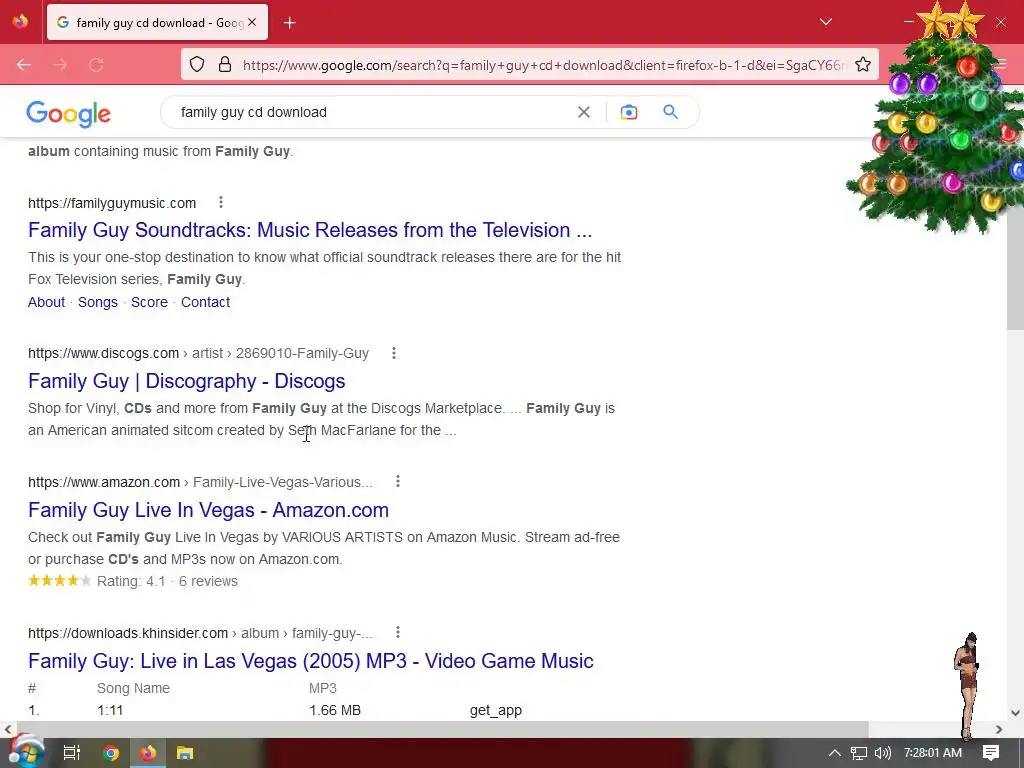Click the Rating: 4.1 text
The image size is (1024, 768).
(x=131, y=581)
